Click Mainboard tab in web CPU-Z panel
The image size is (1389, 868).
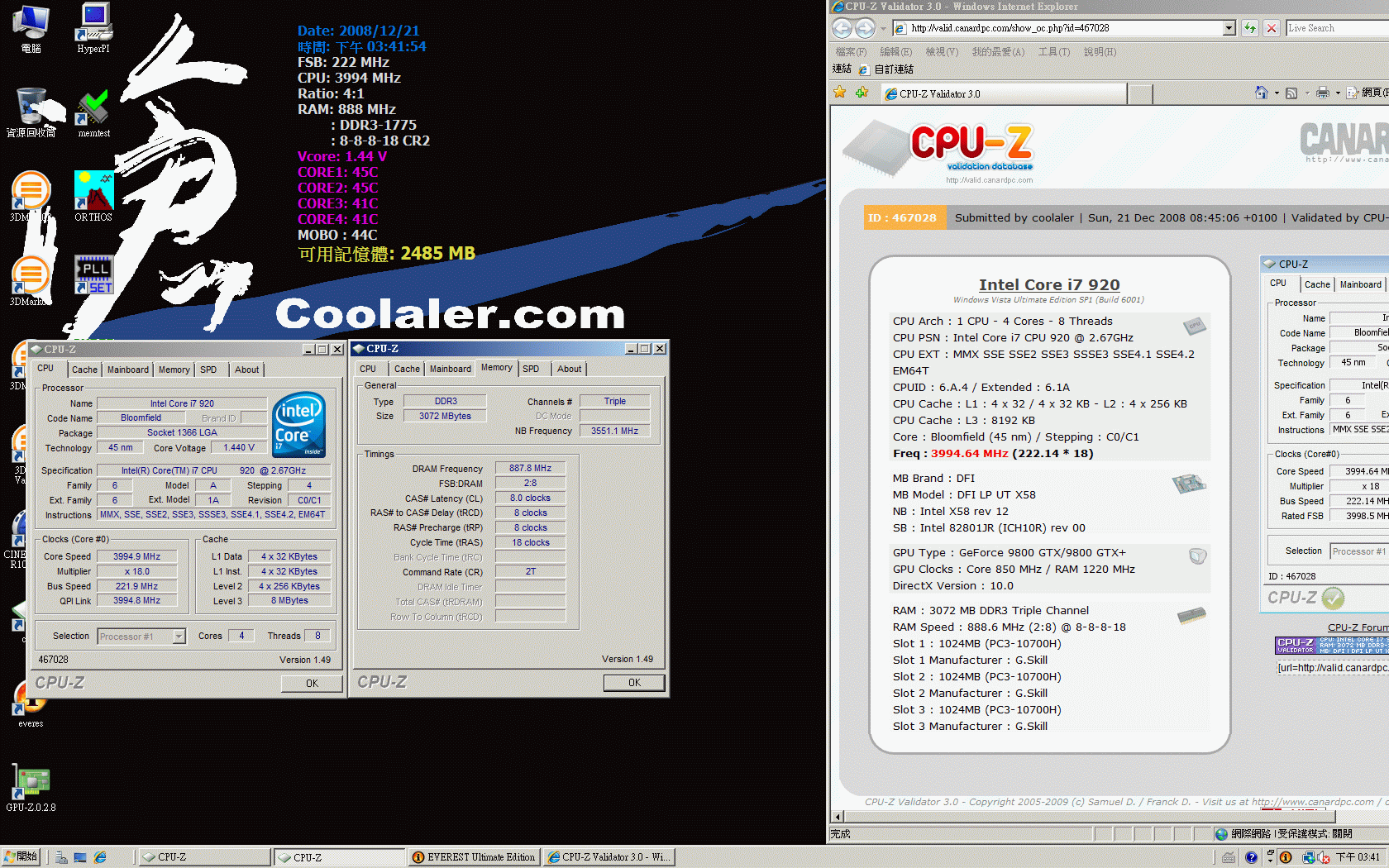pos(1360,284)
